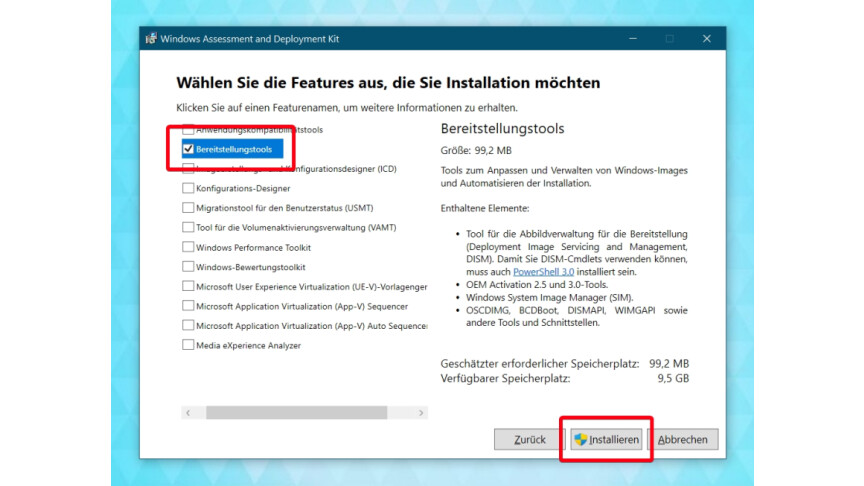The width and height of the screenshot is (864, 486).
Task: Enable the Media eXperience Analyzer checkbox
Action: 188,345
